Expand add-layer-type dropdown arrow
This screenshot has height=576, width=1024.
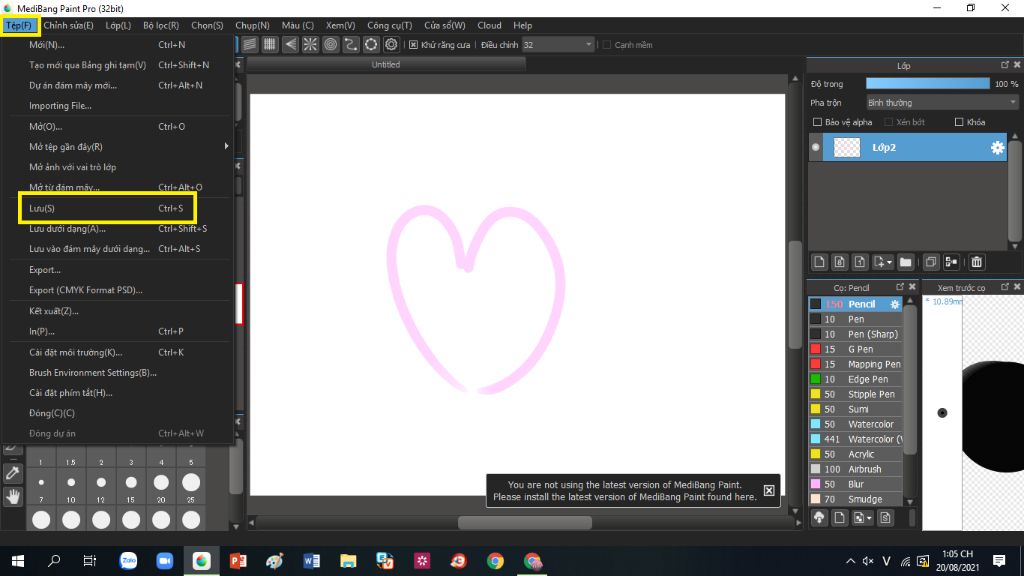[889, 263]
